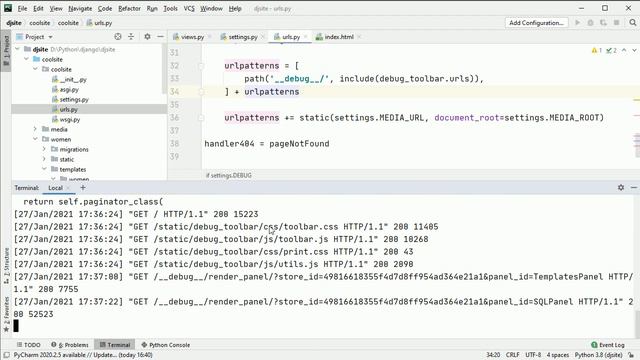Add a new terminal session
The image size is (640, 360).
point(83,188)
